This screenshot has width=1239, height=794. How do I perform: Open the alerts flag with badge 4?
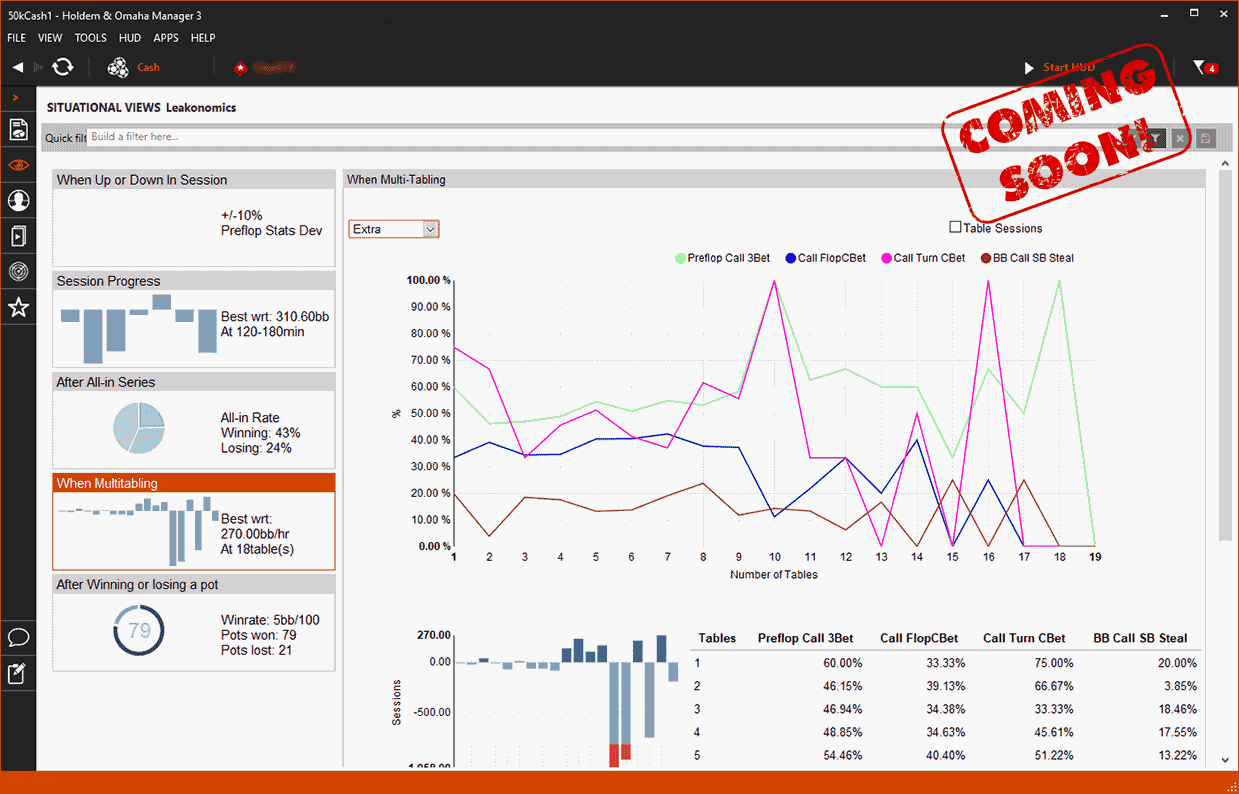[x=1203, y=67]
